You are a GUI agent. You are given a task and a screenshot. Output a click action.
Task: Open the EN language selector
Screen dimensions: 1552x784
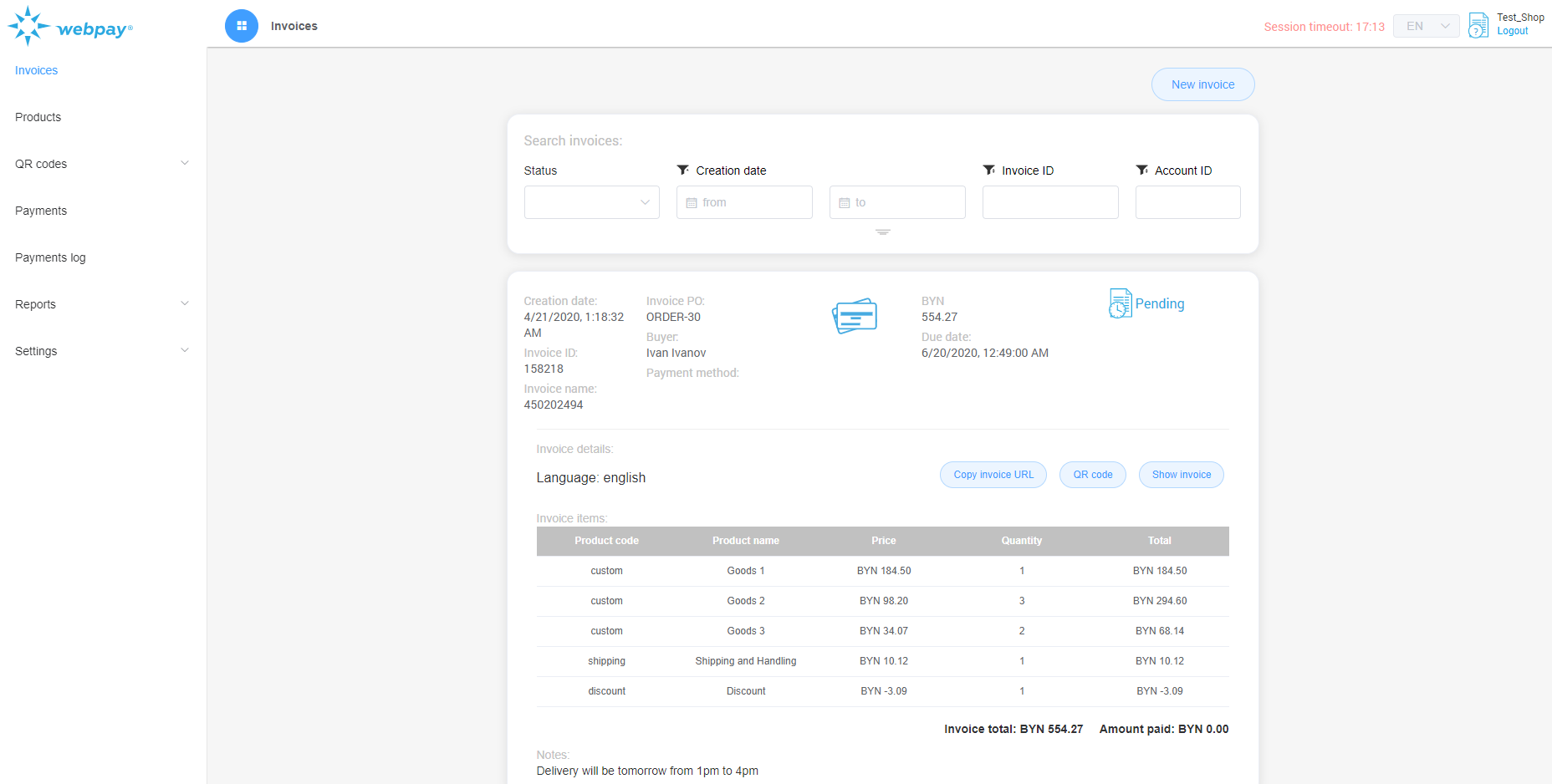tap(1426, 26)
